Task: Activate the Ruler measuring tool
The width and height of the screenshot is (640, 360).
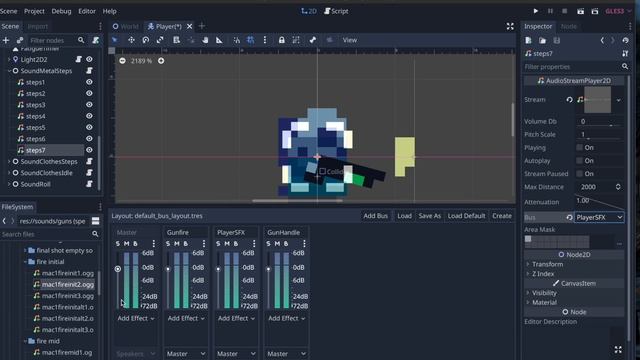Action: (x=219, y=40)
